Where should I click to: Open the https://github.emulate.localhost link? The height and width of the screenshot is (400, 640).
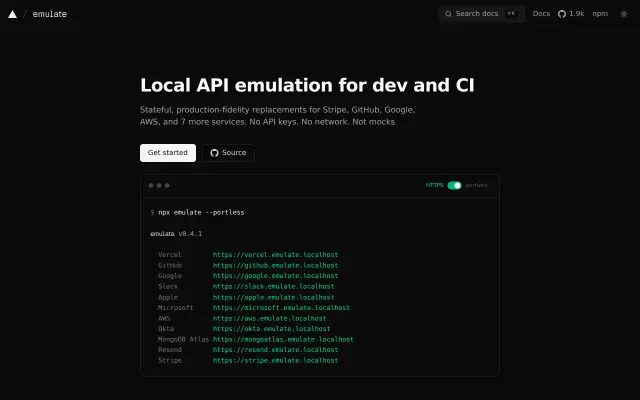point(276,265)
